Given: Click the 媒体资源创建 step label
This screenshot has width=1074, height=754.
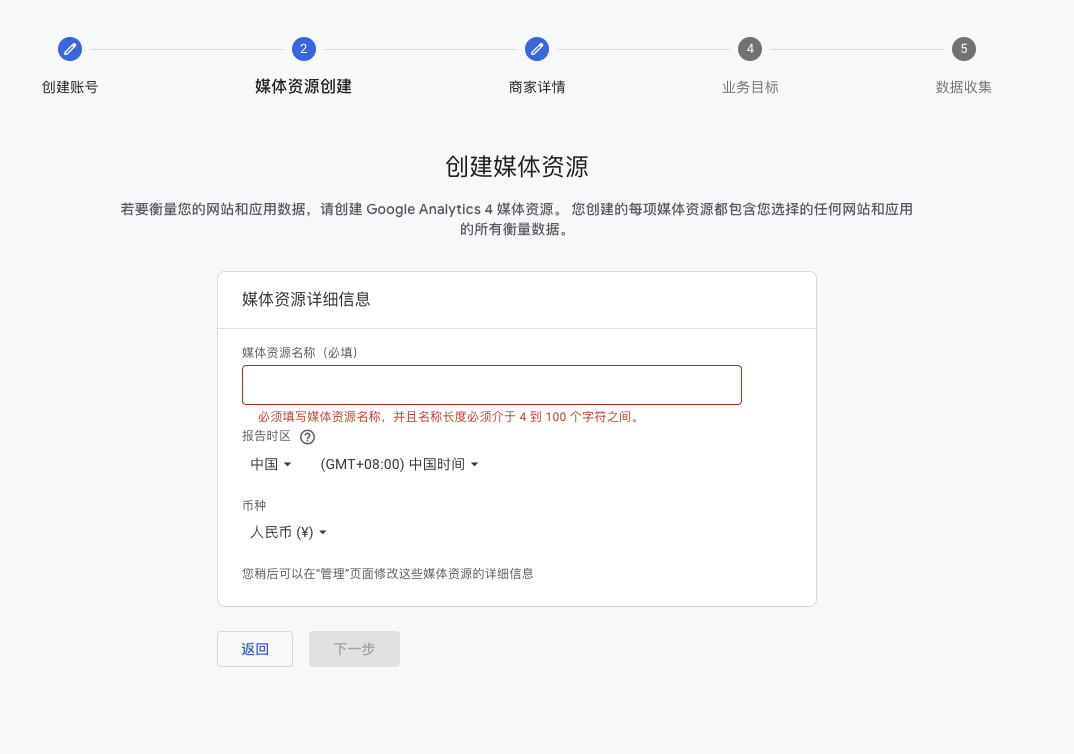Looking at the screenshot, I should [303, 86].
